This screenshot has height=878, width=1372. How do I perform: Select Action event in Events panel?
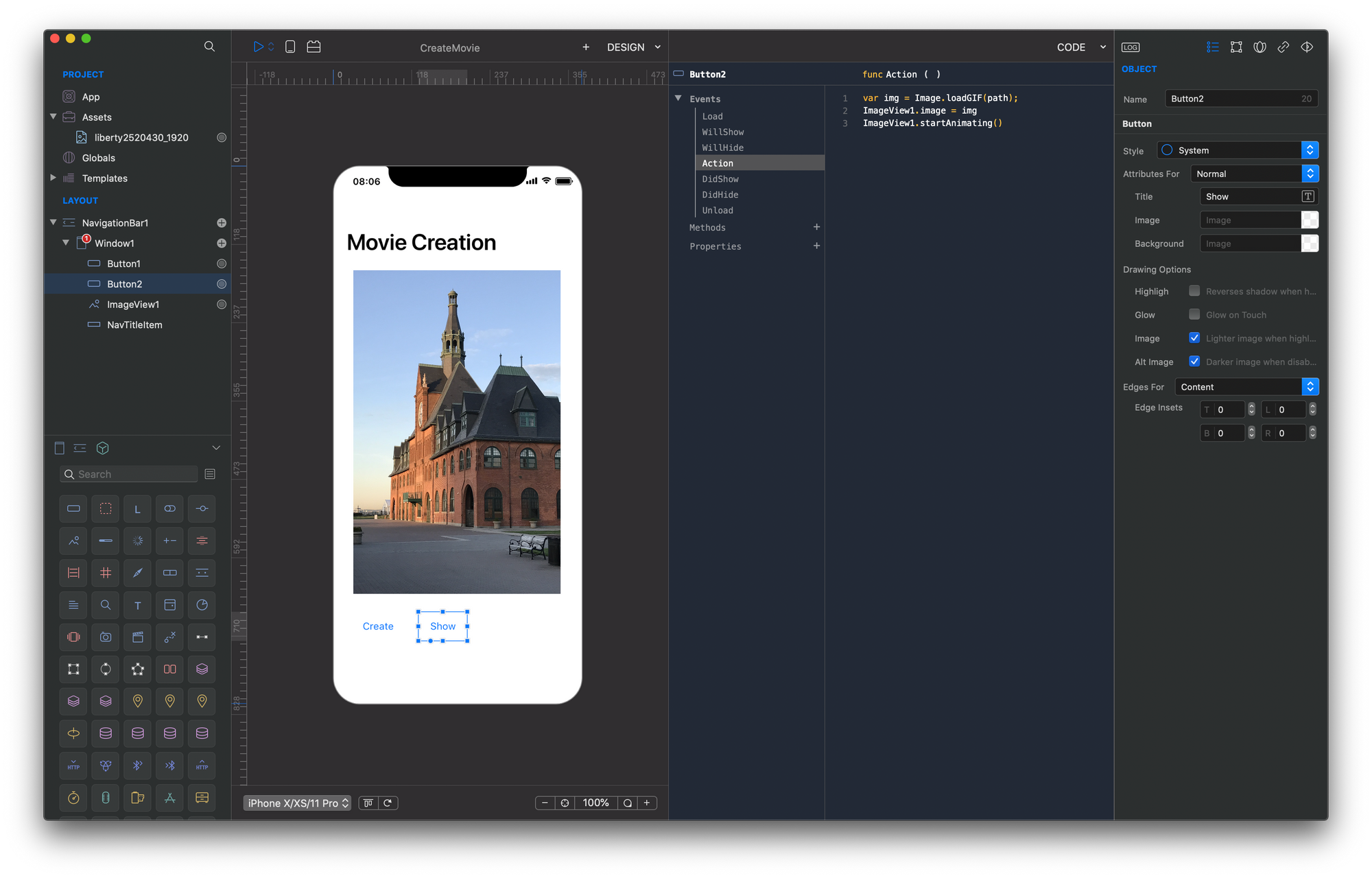pyautogui.click(x=717, y=163)
